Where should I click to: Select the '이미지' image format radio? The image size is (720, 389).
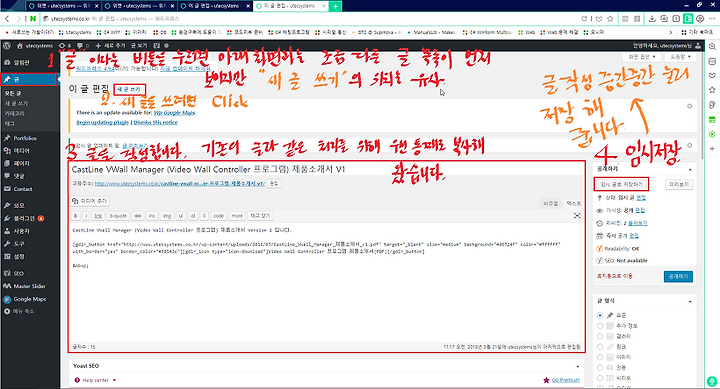600,357
